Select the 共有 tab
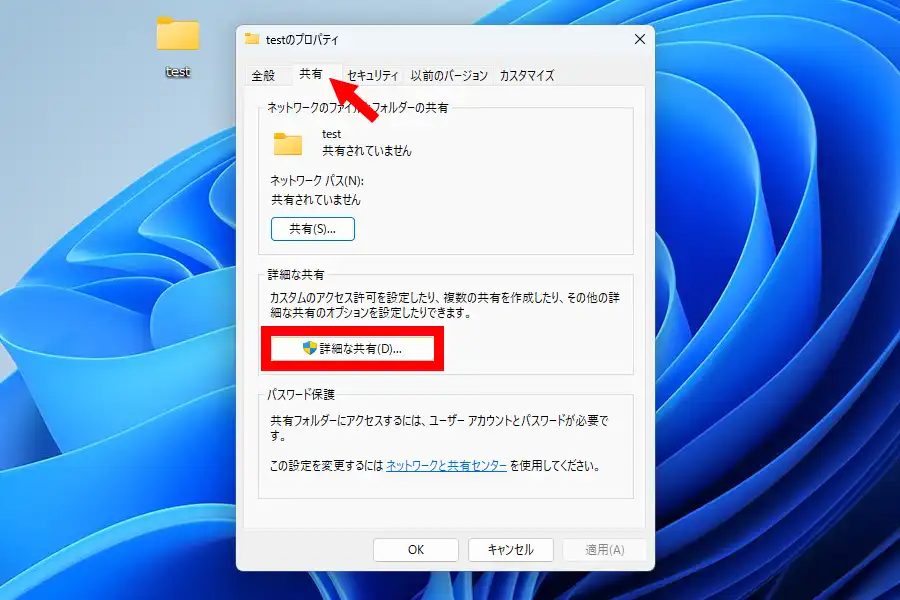This screenshot has width=900, height=600. [311, 74]
